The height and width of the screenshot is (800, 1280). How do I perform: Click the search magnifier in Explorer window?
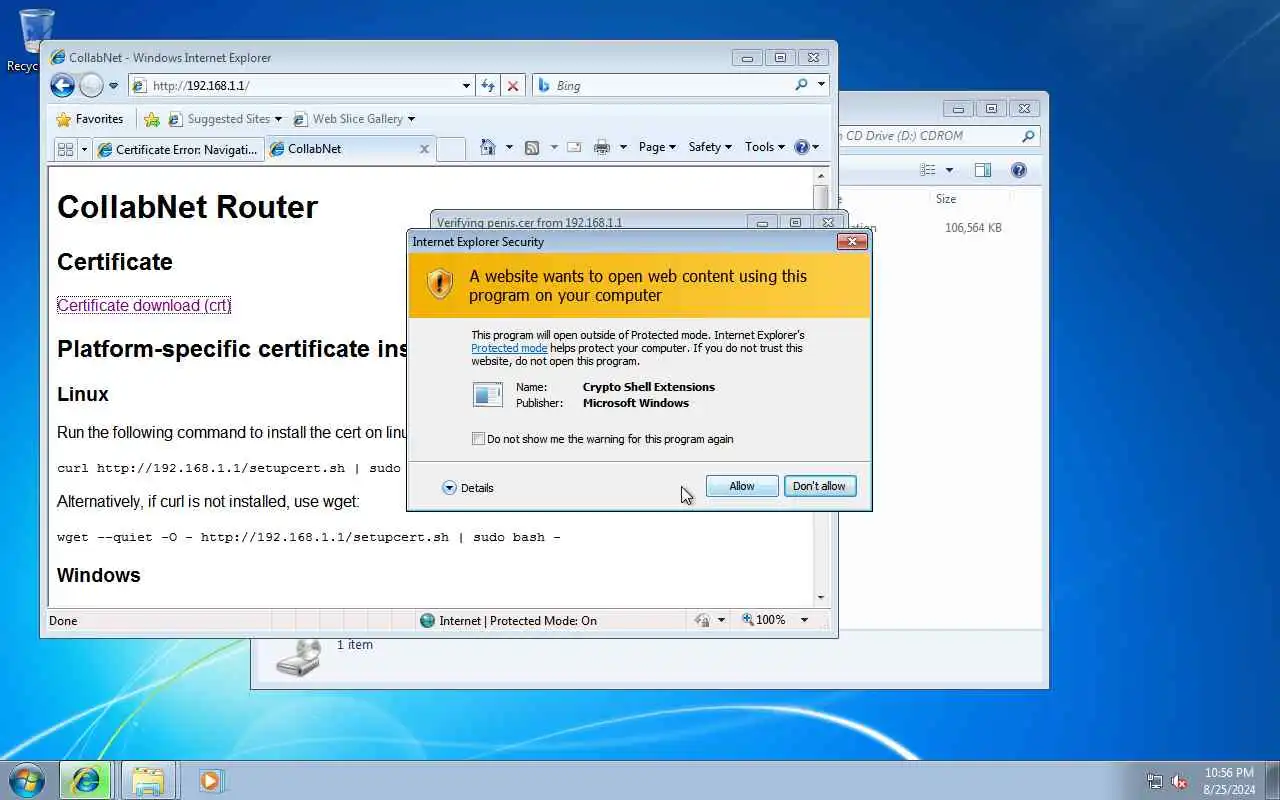point(1028,136)
